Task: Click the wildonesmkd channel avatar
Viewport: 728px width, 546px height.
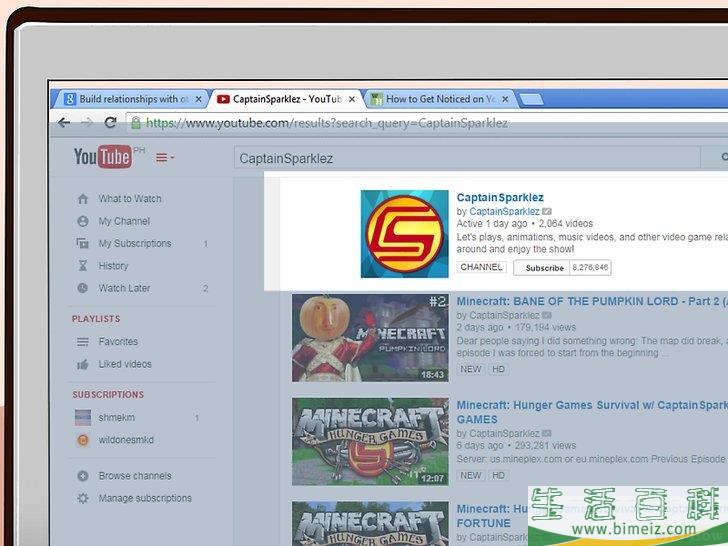Action: 83,440
